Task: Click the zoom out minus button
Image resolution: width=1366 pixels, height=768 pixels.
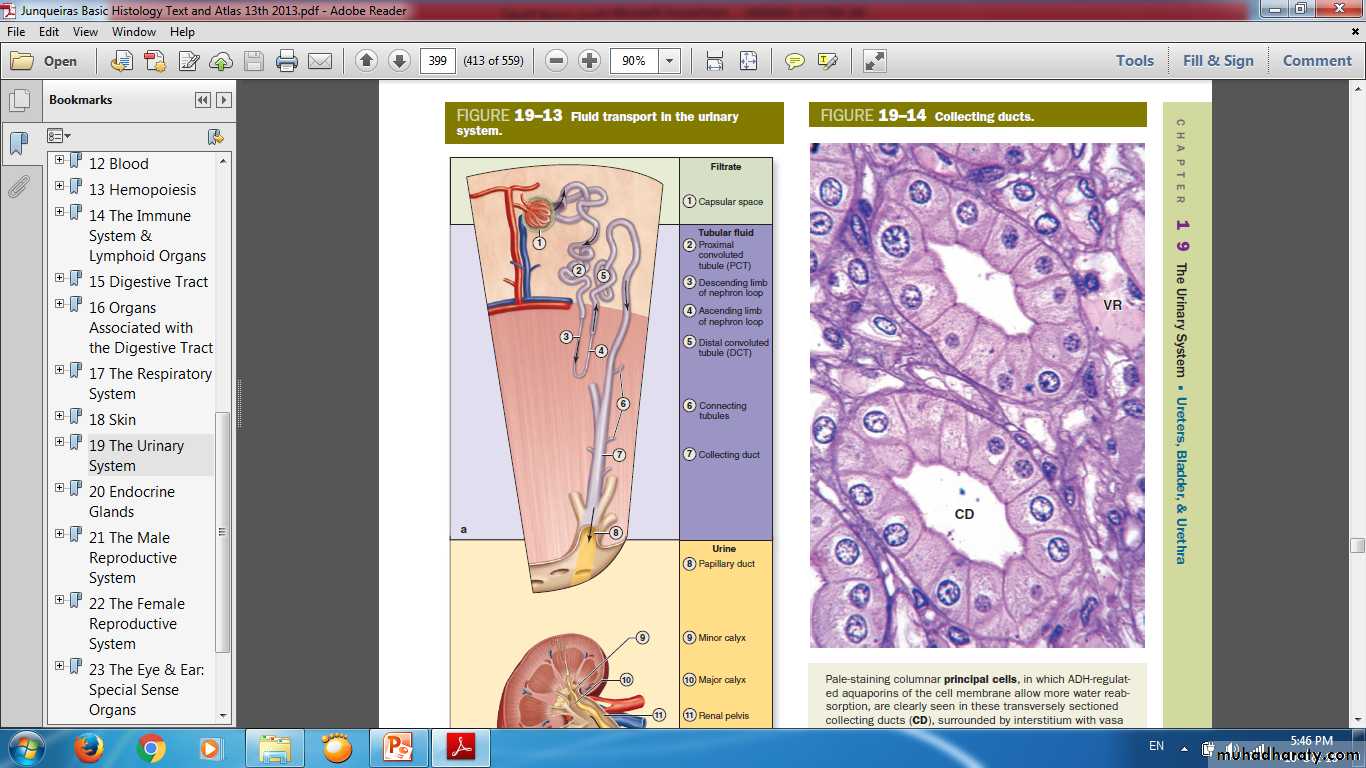Action: [x=557, y=61]
